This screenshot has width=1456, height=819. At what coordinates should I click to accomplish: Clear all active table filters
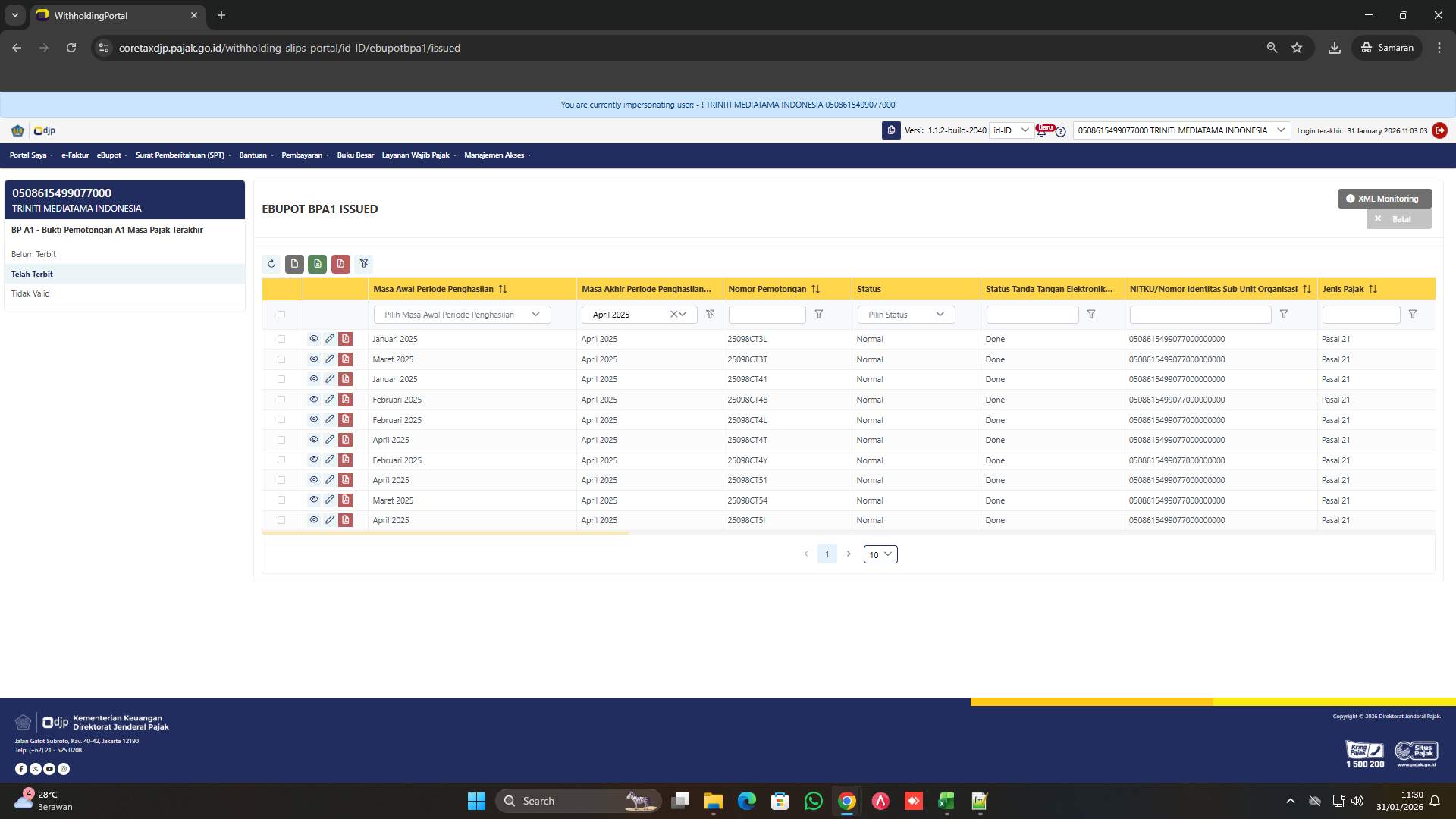pos(364,264)
